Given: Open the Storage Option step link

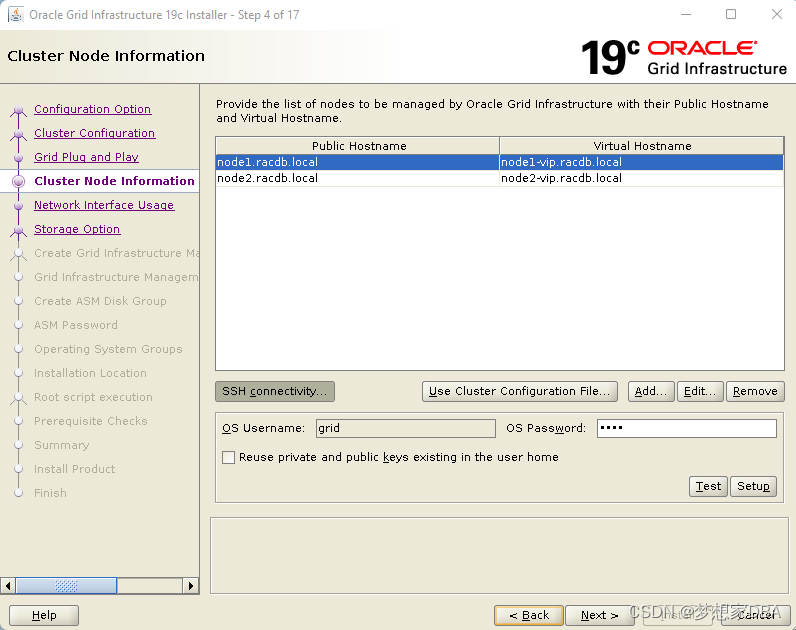Looking at the screenshot, I should click(x=77, y=229).
